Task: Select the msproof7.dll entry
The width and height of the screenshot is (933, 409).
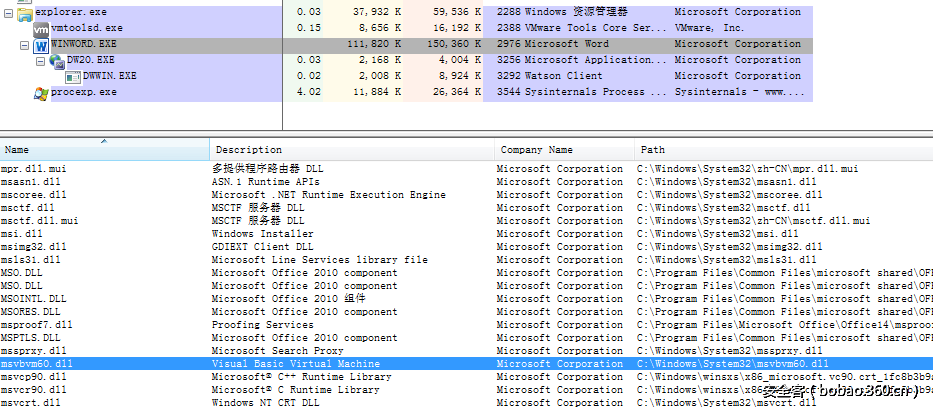Action: (x=37, y=325)
